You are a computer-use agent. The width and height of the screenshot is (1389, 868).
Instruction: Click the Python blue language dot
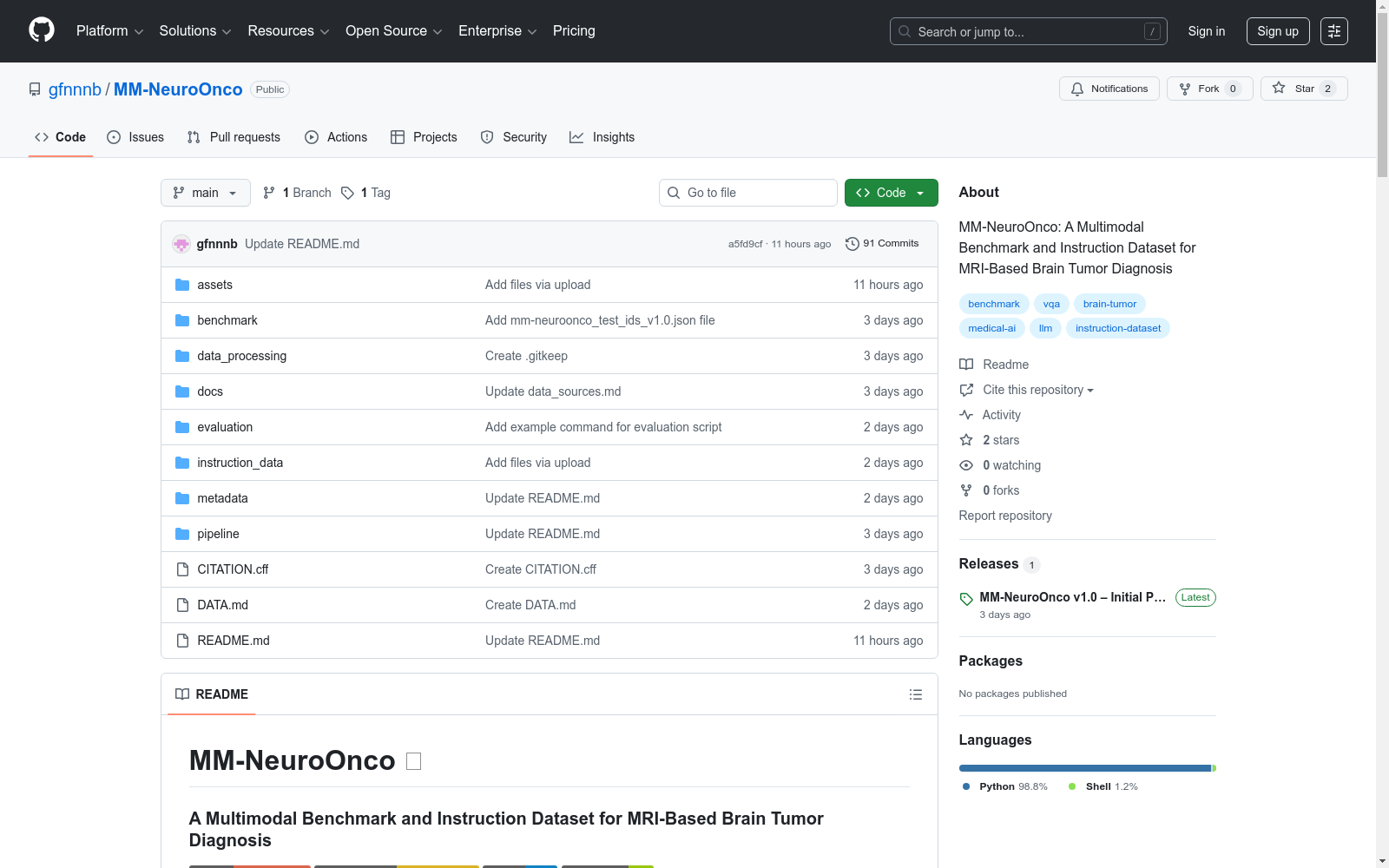(966, 786)
